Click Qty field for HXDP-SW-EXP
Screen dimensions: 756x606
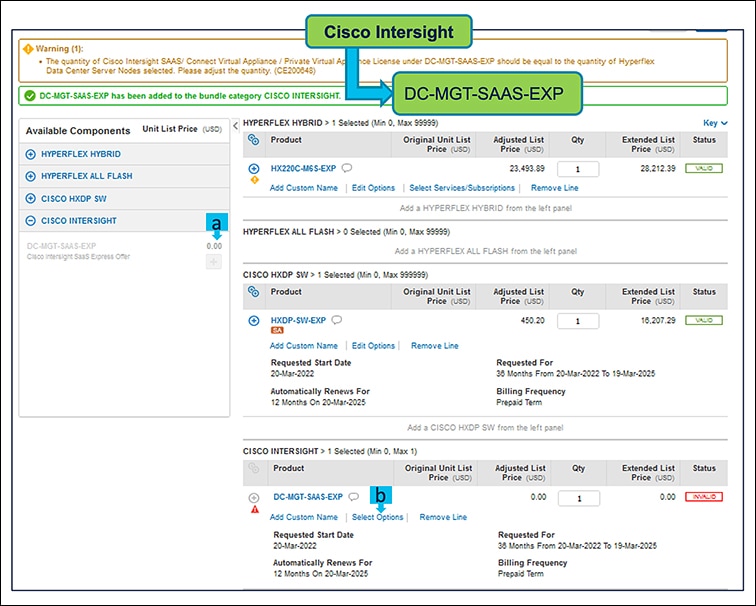click(x=578, y=321)
